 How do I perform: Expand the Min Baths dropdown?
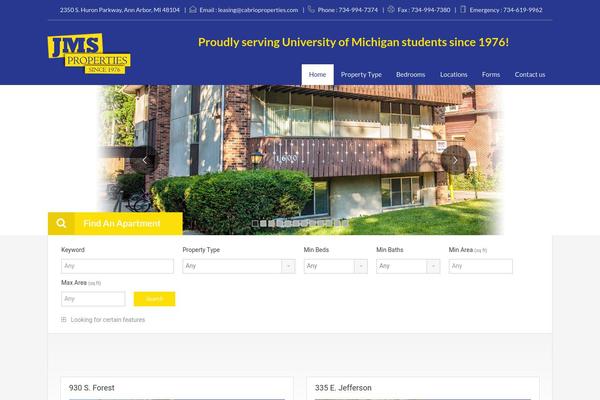pyautogui.click(x=408, y=266)
